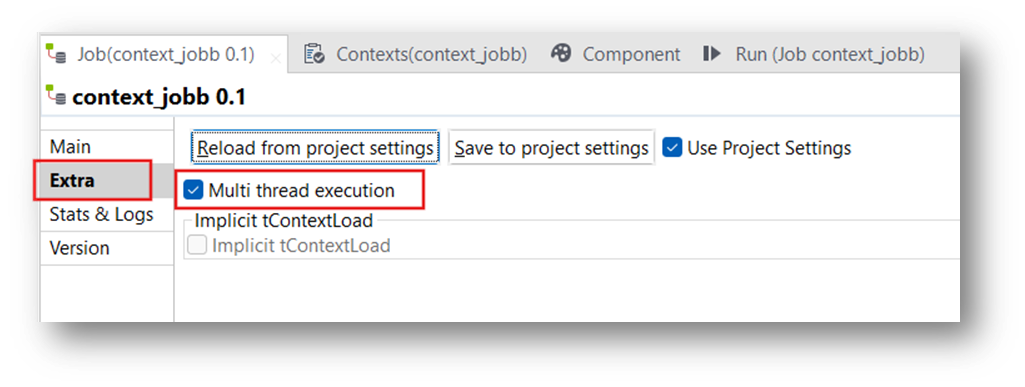The height and width of the screenshot is (387, 1025).
Task: Toggle the Use Project Settings checkbox
Action: pos(672,148)
